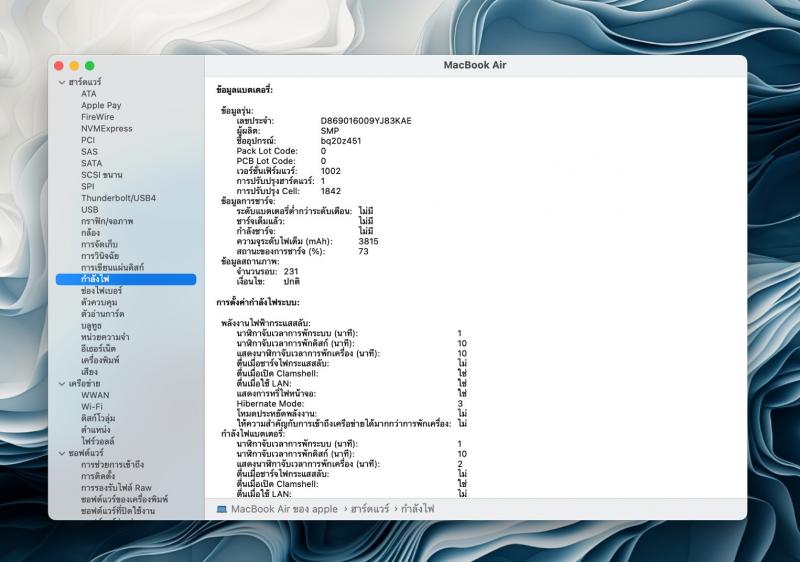Click serial number D869016009YJ83KAE
800x562 pixels.
pyautogui.click(x=366, y=121)
